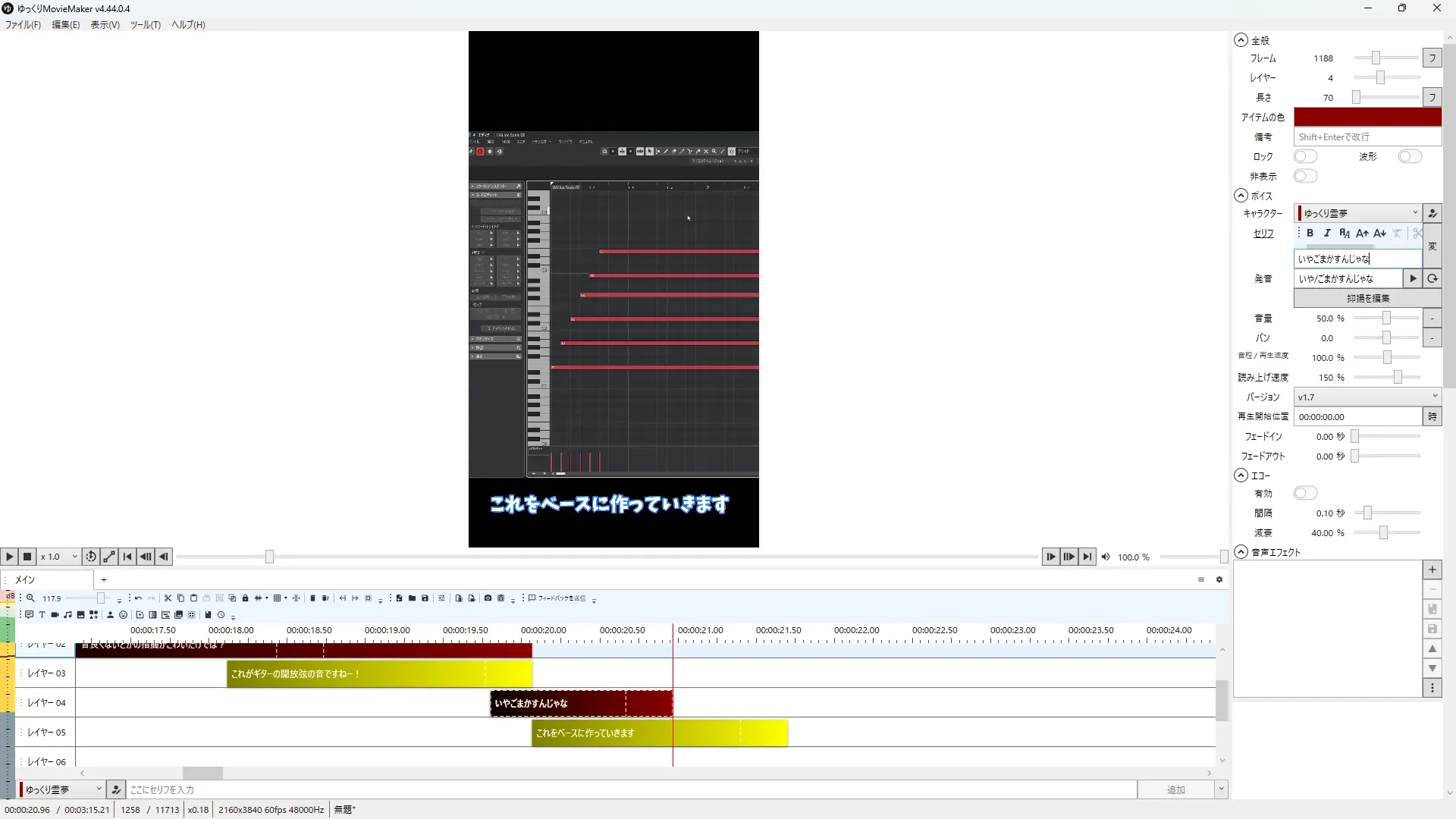Click the save floppy icon in toolbar
Image resolution: width=1456 pixels, height=819 pixels.
(425, 598)
